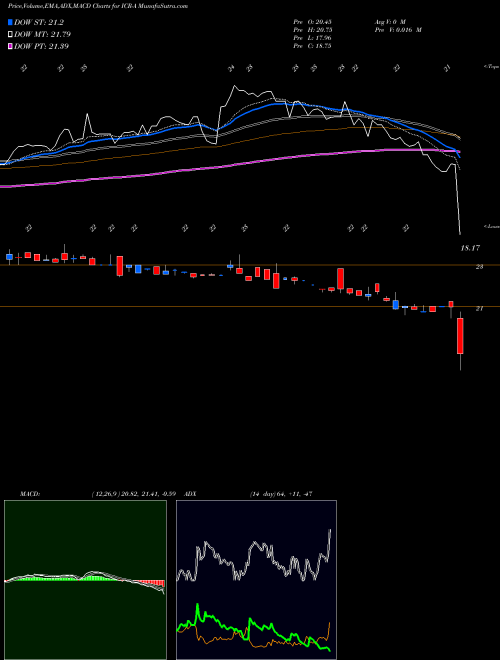
Task: Click the '<Lows' marker label
Action: coord(492,226)
